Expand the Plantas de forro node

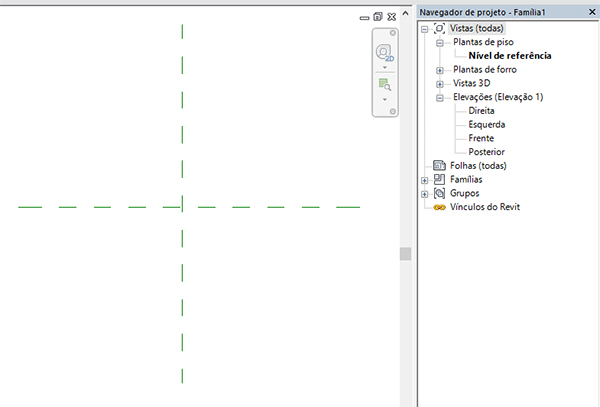coord(439,70)
